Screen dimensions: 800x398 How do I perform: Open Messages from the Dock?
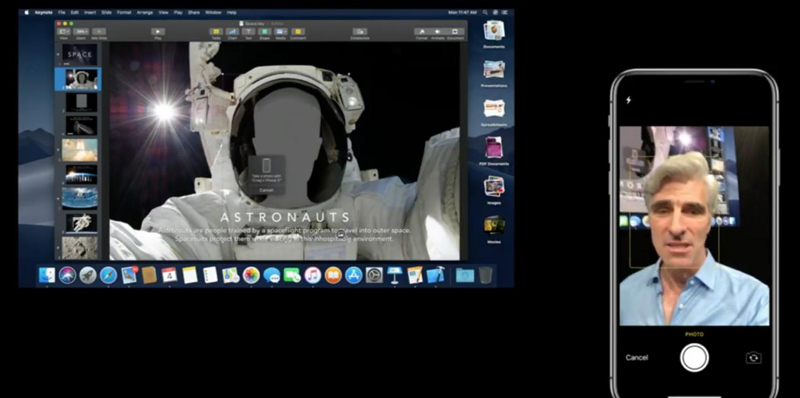271,275
